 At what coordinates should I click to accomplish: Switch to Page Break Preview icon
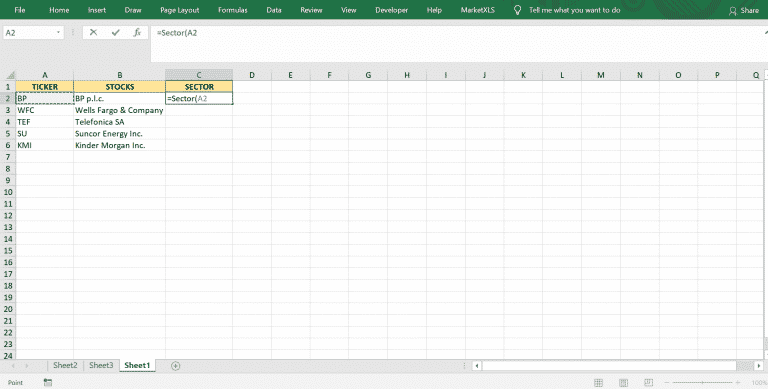(x=648, y=383)
